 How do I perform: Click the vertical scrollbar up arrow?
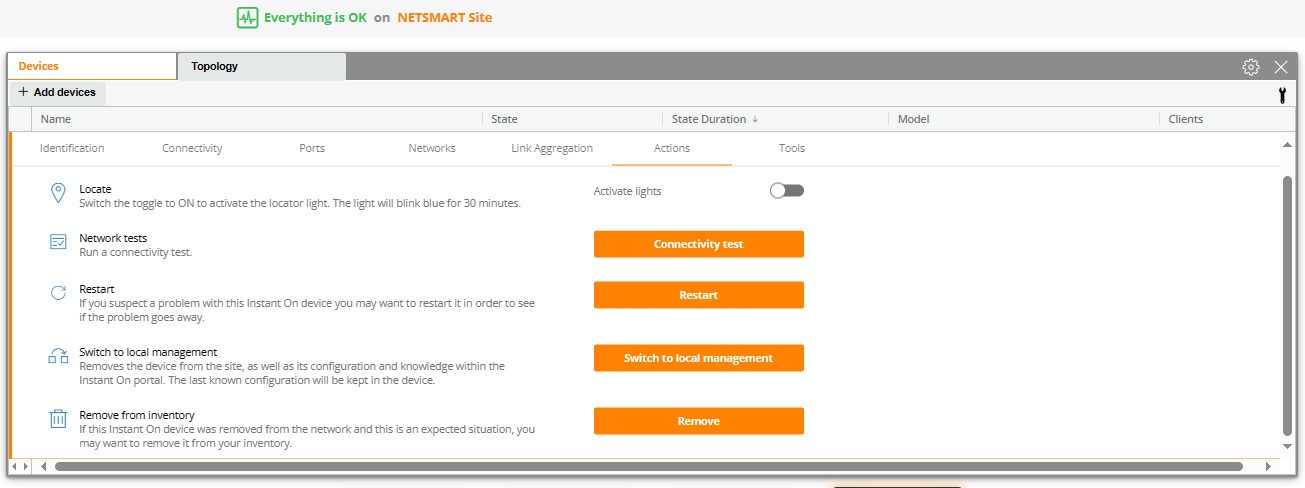pos(1287,144)
